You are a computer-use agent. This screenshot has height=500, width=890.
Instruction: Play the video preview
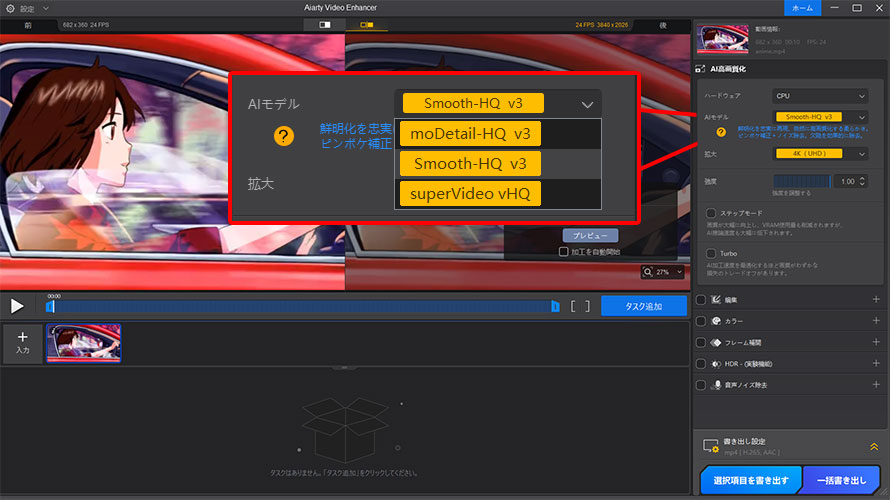tap(17, 306)
